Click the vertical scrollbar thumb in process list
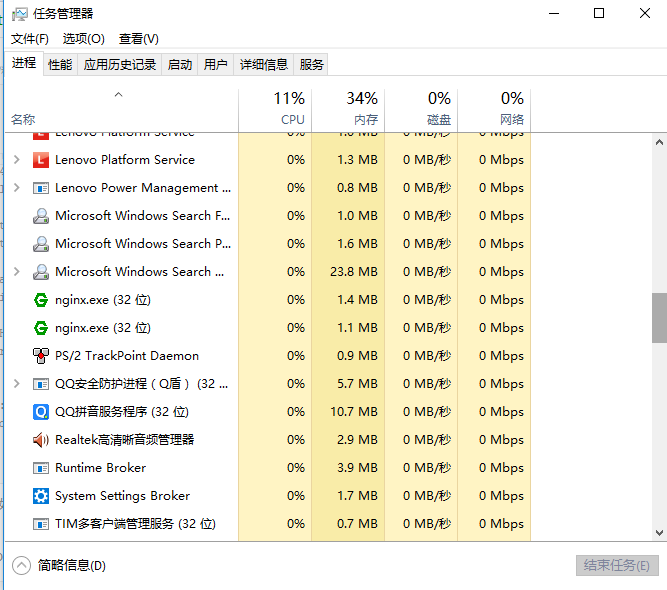Image resolution: width=667 pixels, height=590 pixels. tap(659, 318)
